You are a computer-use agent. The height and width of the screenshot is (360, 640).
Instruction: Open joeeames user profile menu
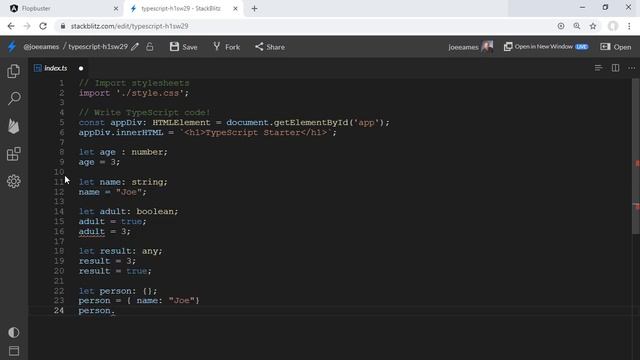(470, 47)
